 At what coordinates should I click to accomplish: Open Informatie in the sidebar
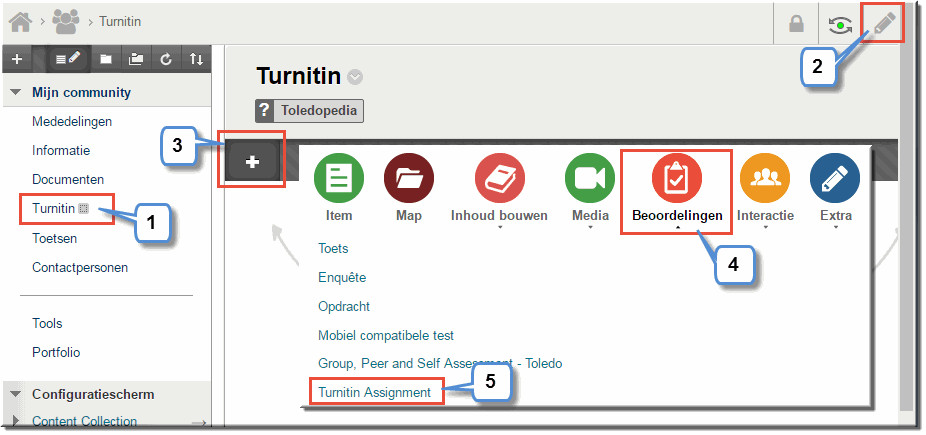61,151
